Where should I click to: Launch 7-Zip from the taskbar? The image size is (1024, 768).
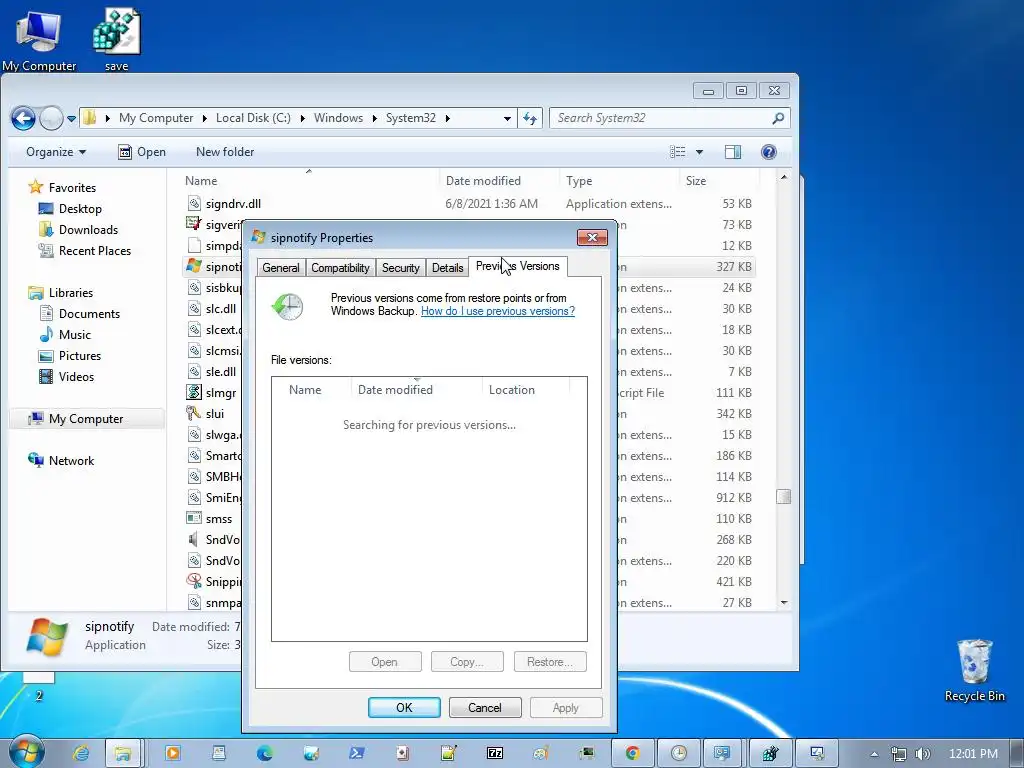[494, 753]
